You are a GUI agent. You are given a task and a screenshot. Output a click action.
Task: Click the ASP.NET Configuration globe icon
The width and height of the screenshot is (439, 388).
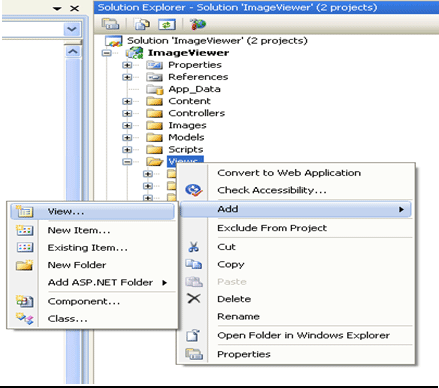pos(198,24)
